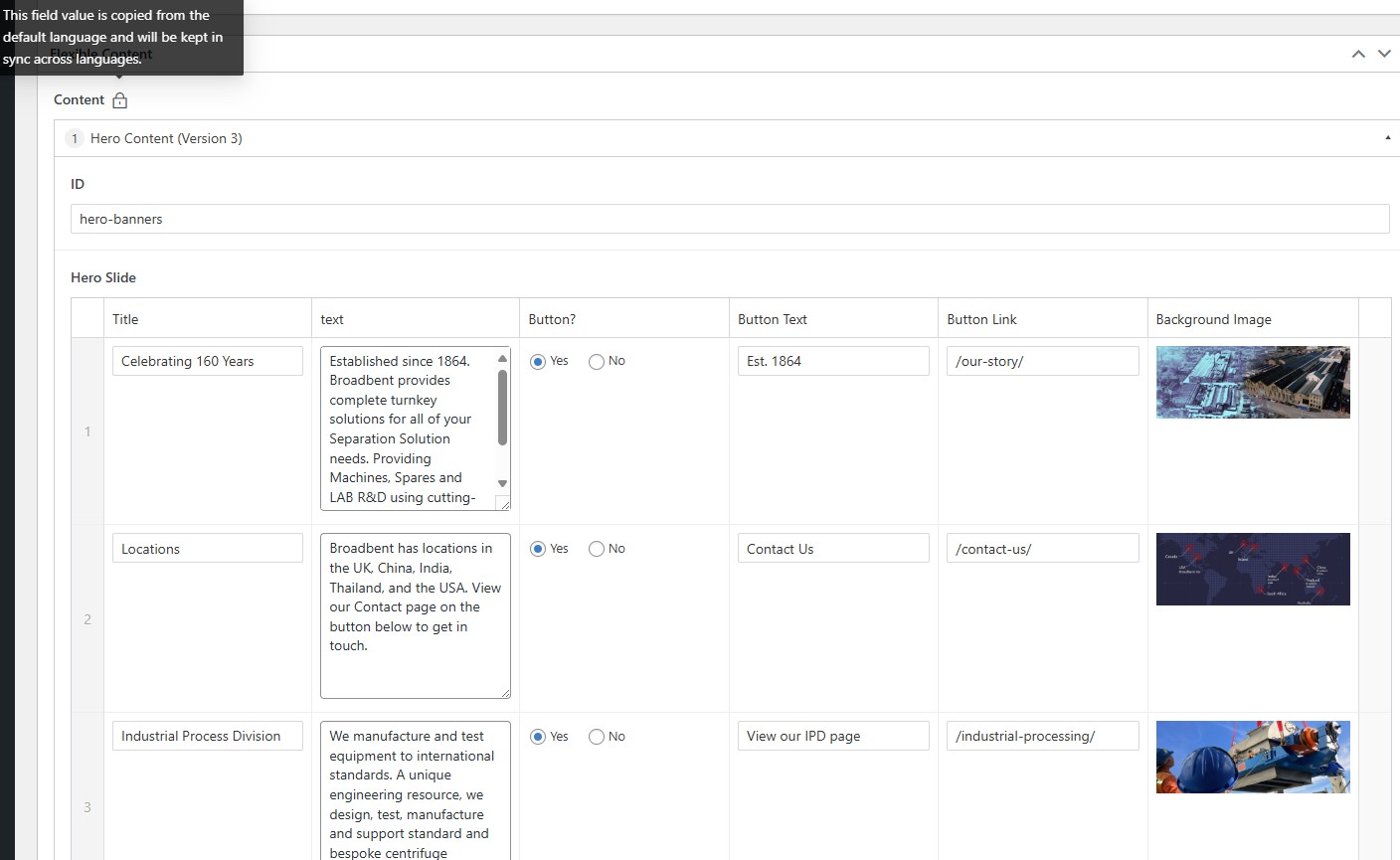Edit the /our-story/ button link field
Screen dimensions: 1400x860
click(x=1043, y=361)
